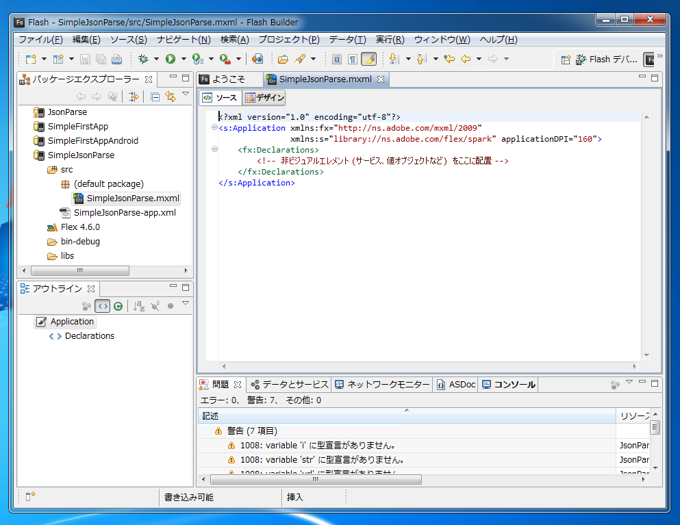Click the New wizard toolbar icon
This screenshot has height=525, width=680.
pyautogui.click(x=31, y=59)
